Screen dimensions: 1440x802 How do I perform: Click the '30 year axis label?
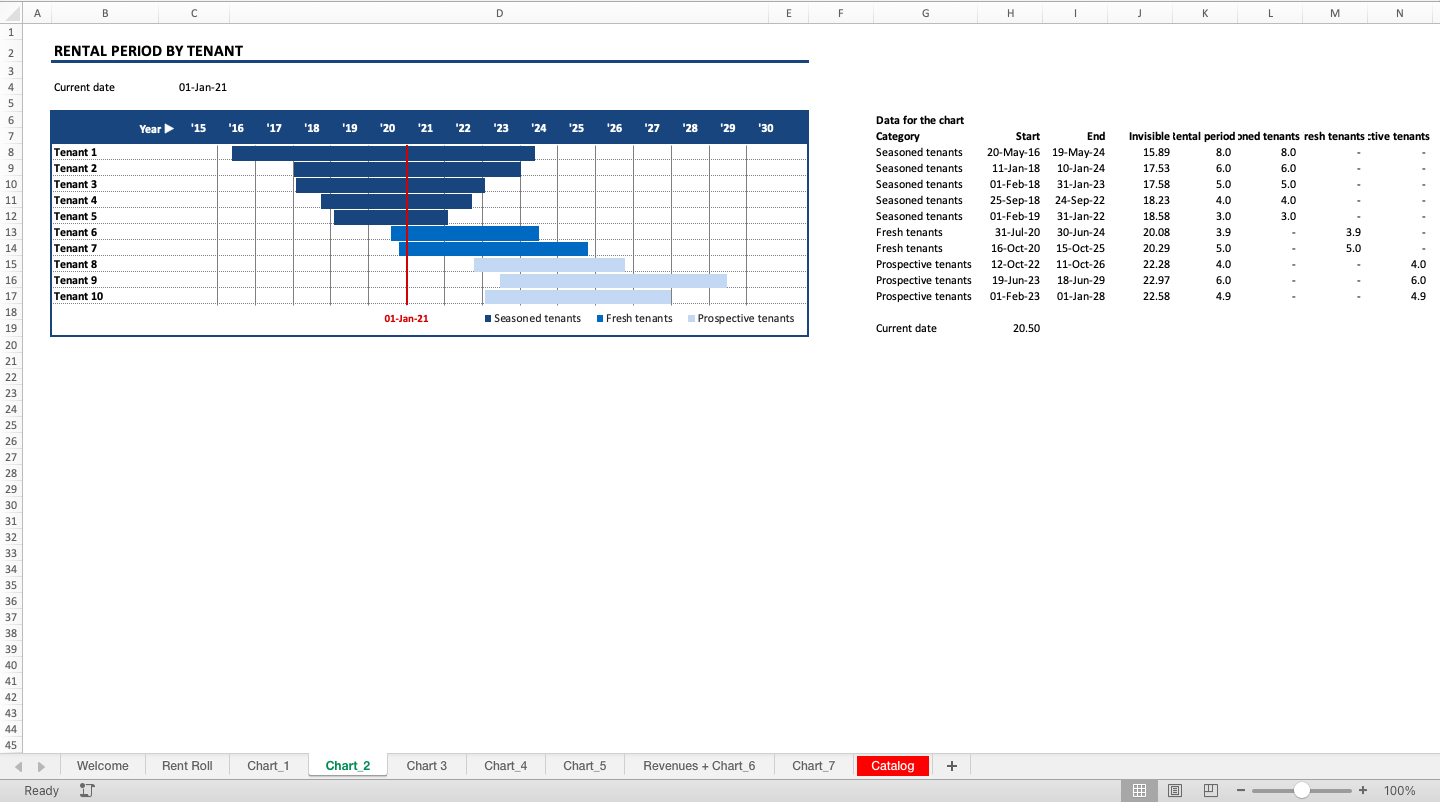[766, 128]
